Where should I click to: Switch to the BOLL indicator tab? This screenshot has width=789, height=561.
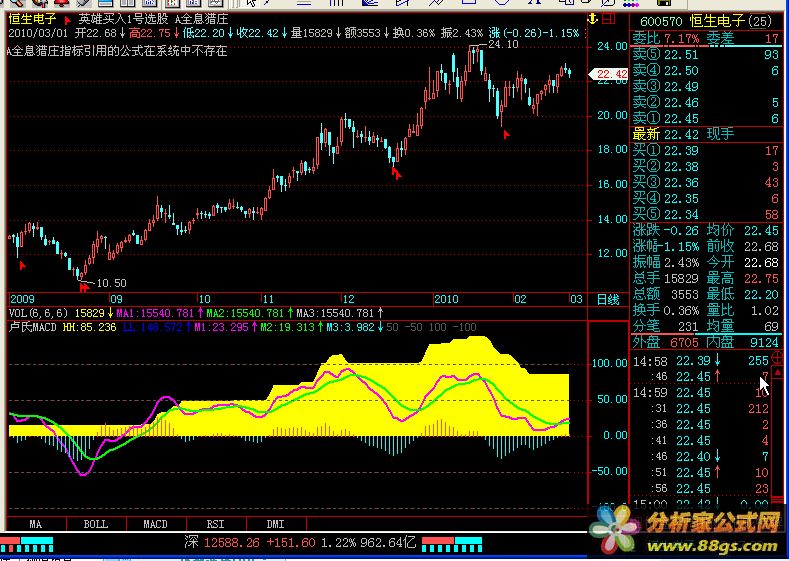[96, 524]
